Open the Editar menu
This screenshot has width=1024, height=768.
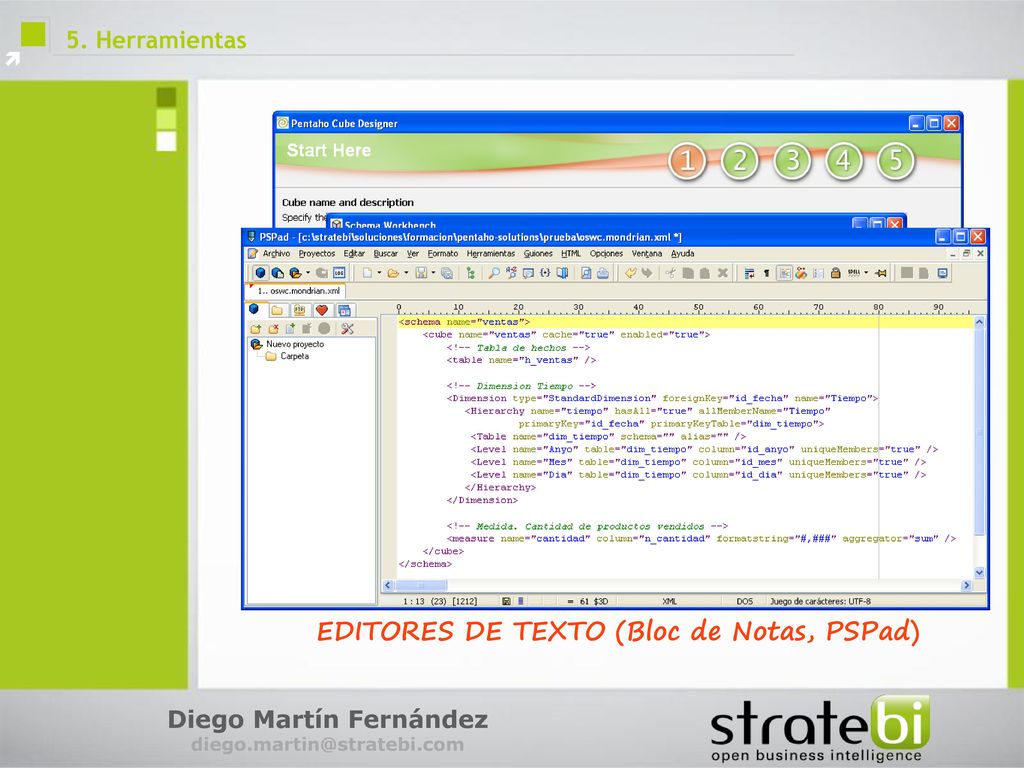(x=354, y=253)
